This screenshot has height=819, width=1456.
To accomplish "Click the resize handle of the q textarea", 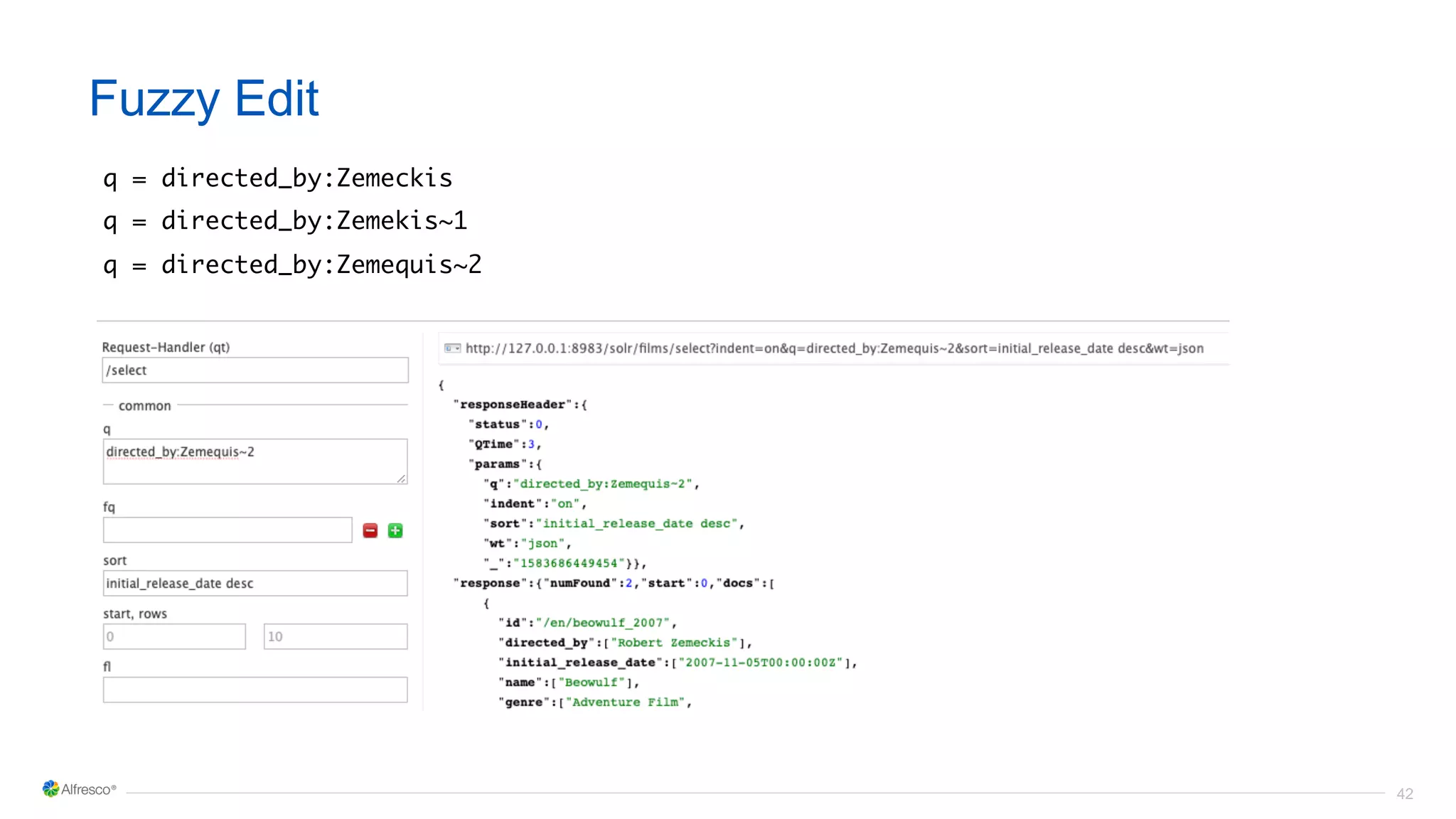I will pyautogui.click(x=402, y=479).
